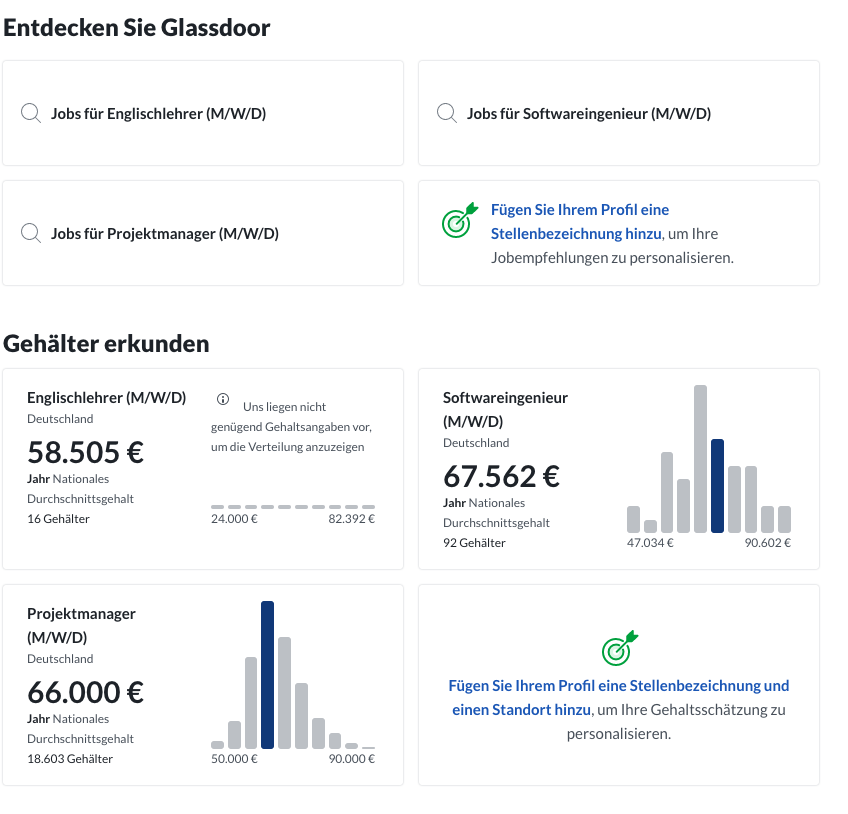Select the Projektmanager (M/W/D) salary title
Viewport: 848px width, 814px height.
pyautogui.click(x=81, y=625)
